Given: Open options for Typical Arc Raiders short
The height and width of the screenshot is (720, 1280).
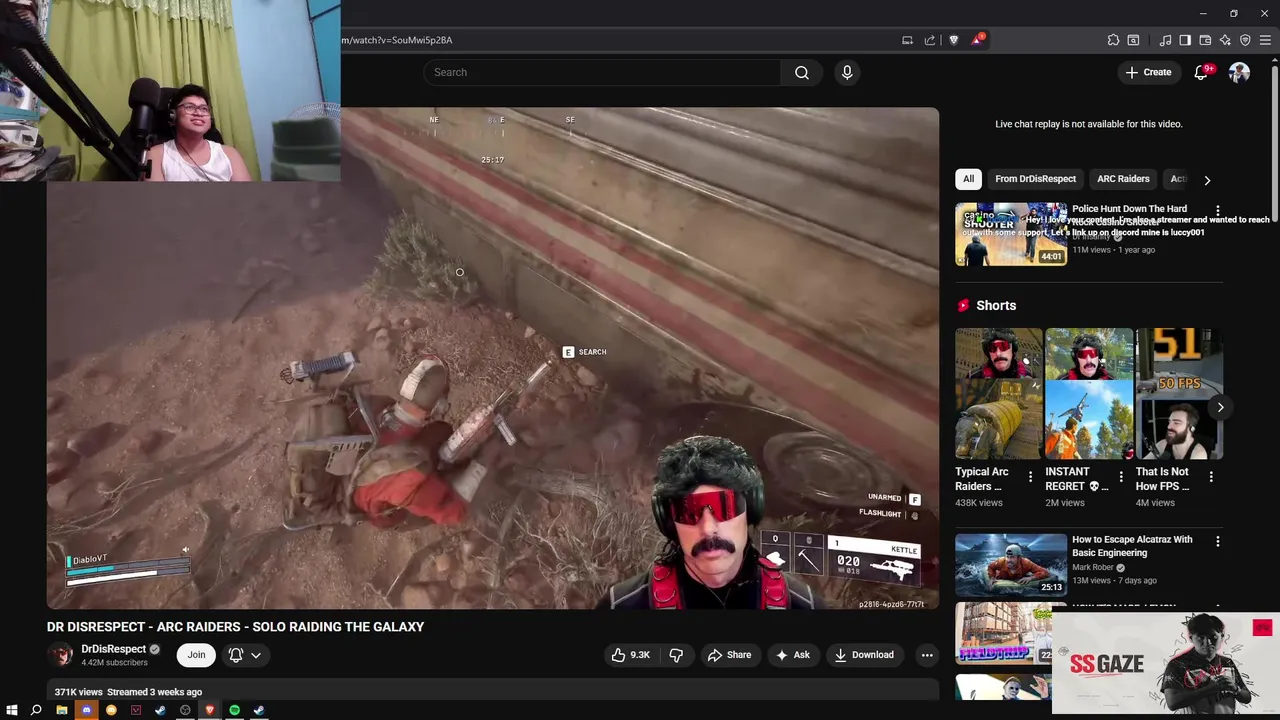Looking at the screenshot, I should click(x=1030, y=477).
